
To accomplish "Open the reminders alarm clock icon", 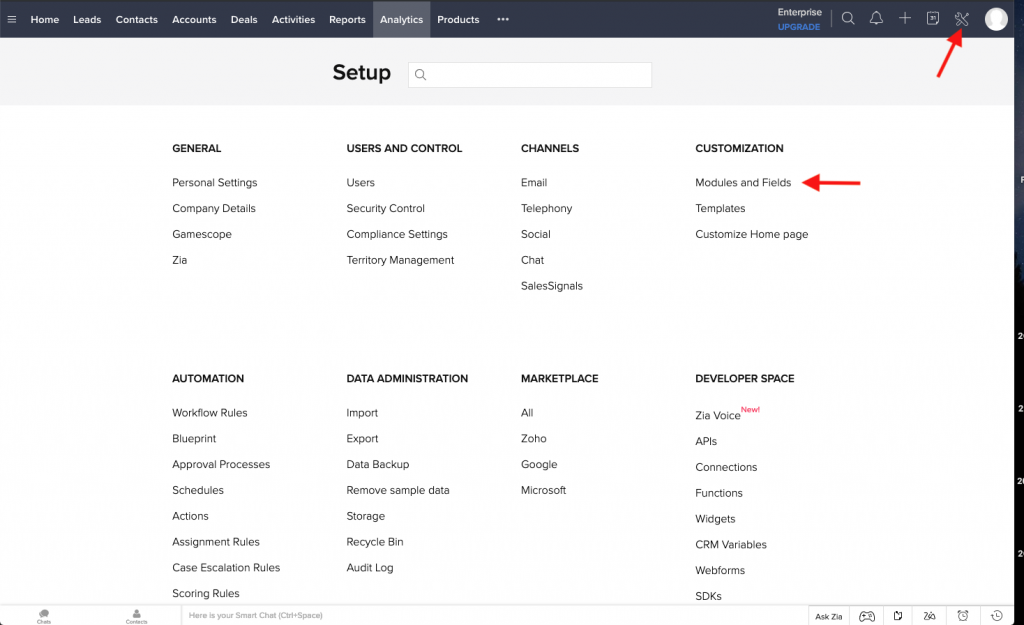I will point(962,616).
